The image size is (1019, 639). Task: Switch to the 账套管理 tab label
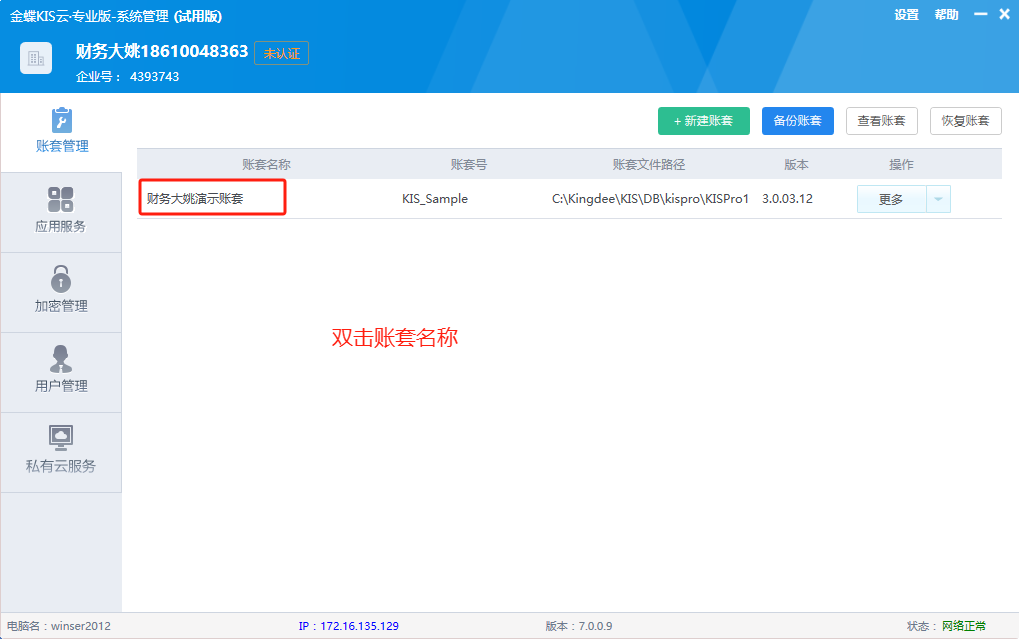(x=62, y=146)
